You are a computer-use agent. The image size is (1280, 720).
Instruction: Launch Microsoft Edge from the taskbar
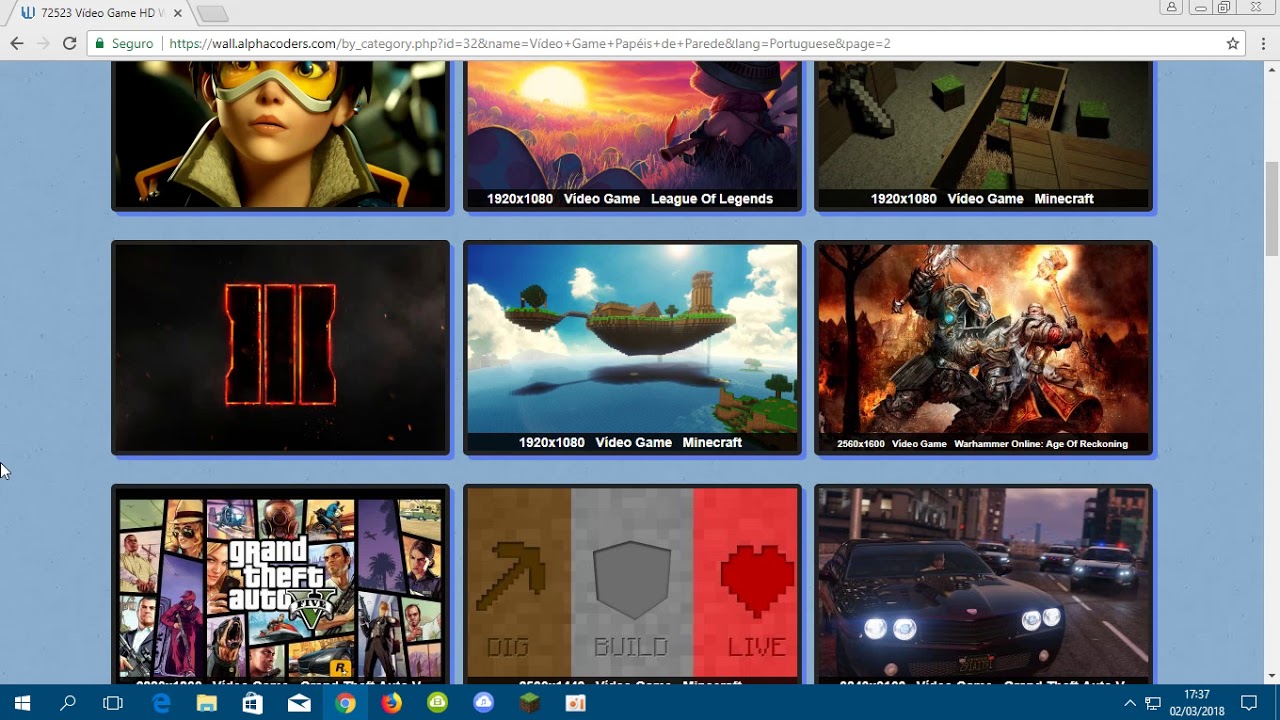tap(161, 703)
